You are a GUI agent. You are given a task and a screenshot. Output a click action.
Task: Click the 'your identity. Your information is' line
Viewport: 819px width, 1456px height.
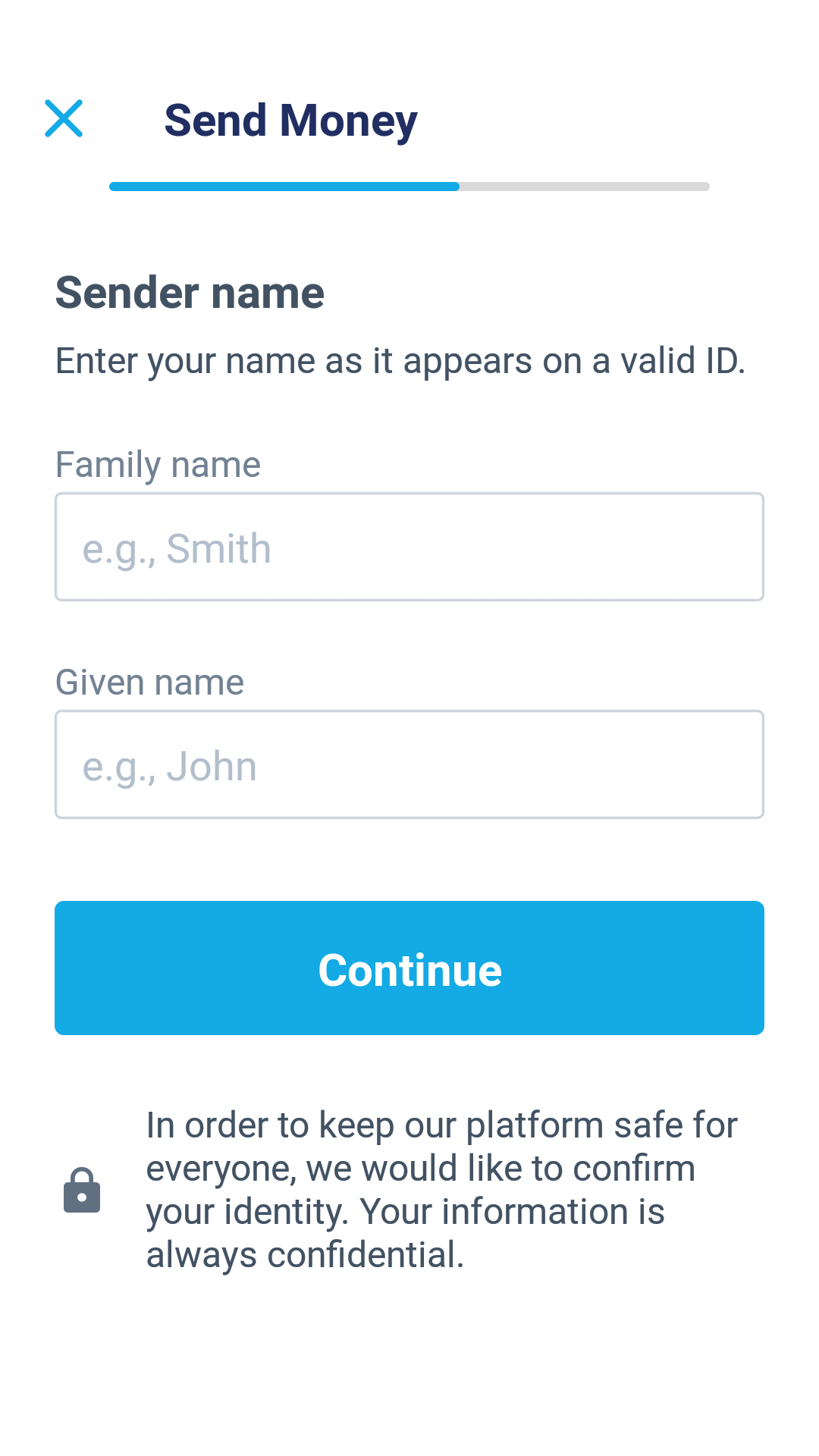(406, 1211)
